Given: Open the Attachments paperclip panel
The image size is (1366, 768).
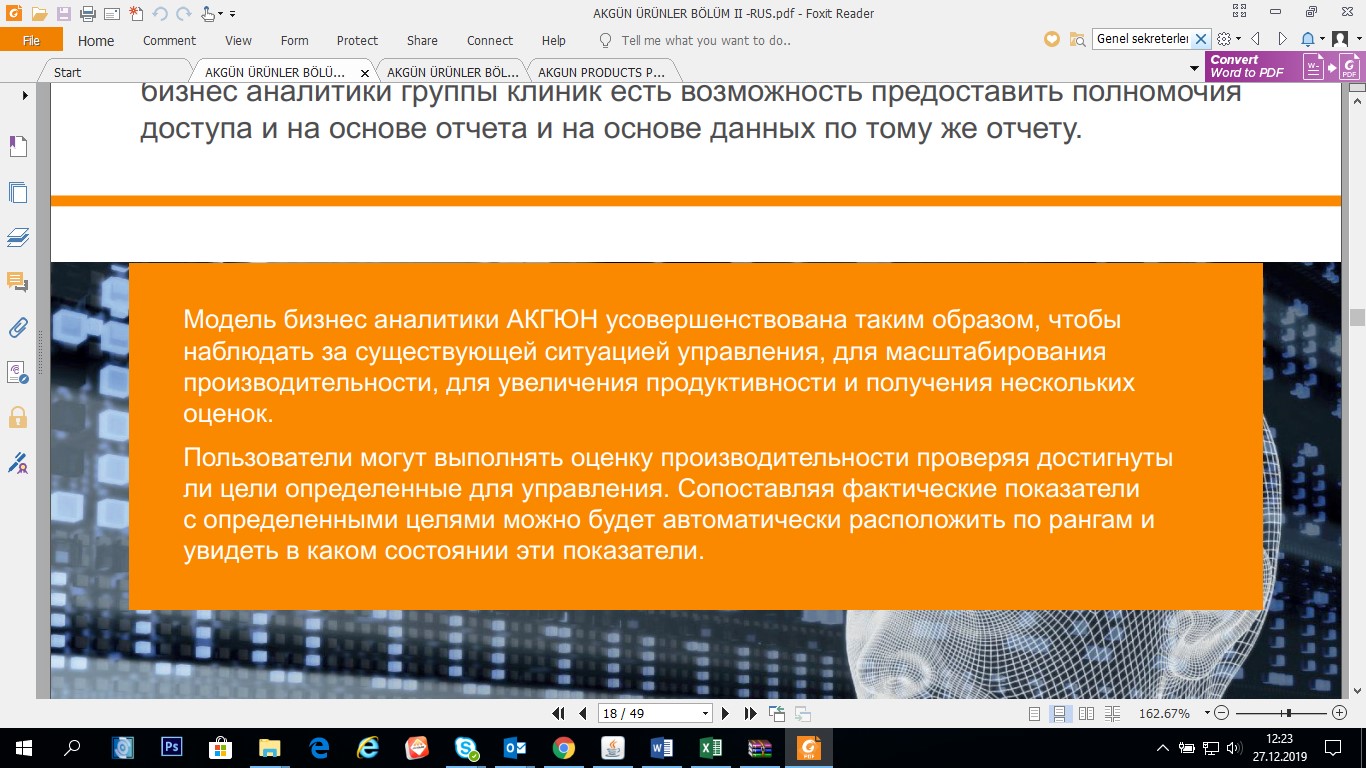Looking at the screenshot, I should click(17, 327).
